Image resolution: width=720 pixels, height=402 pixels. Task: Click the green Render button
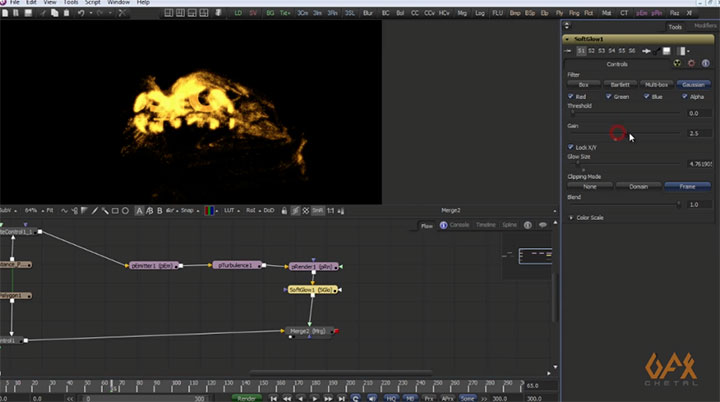coord(247,398)
